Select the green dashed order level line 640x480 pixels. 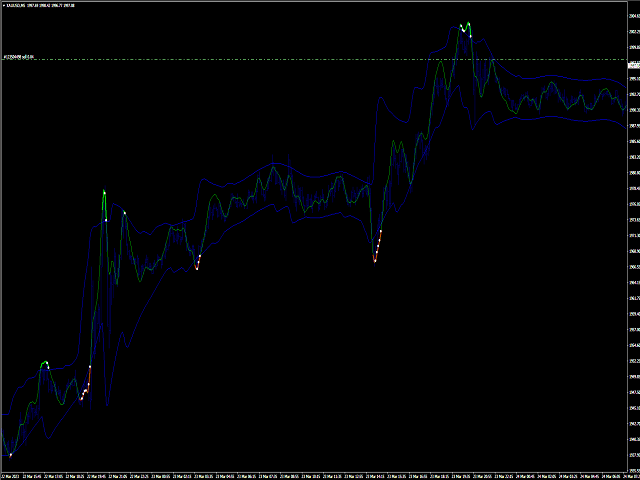[315, 60]
